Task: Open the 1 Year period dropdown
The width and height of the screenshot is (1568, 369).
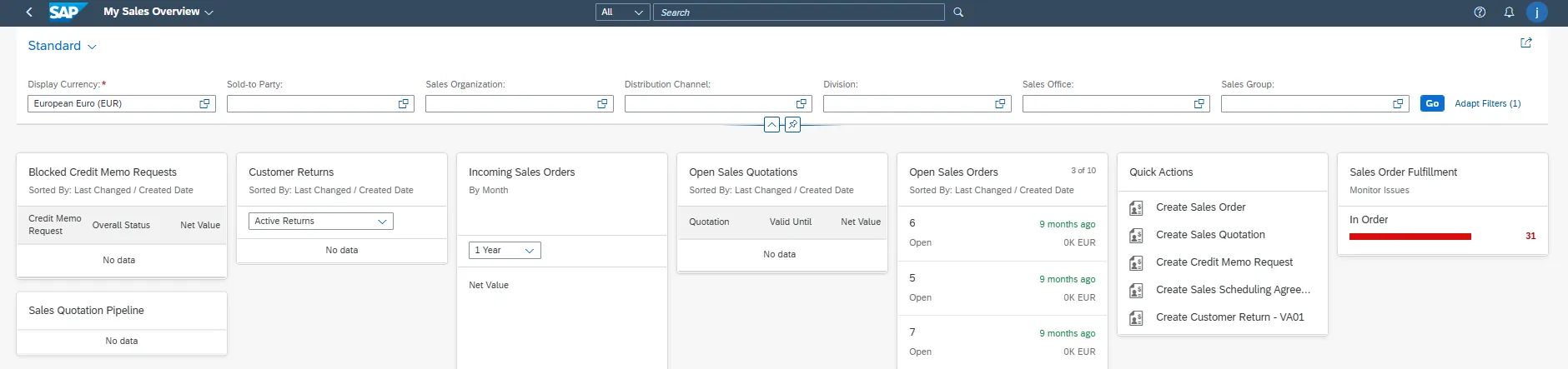Action: 505,251
